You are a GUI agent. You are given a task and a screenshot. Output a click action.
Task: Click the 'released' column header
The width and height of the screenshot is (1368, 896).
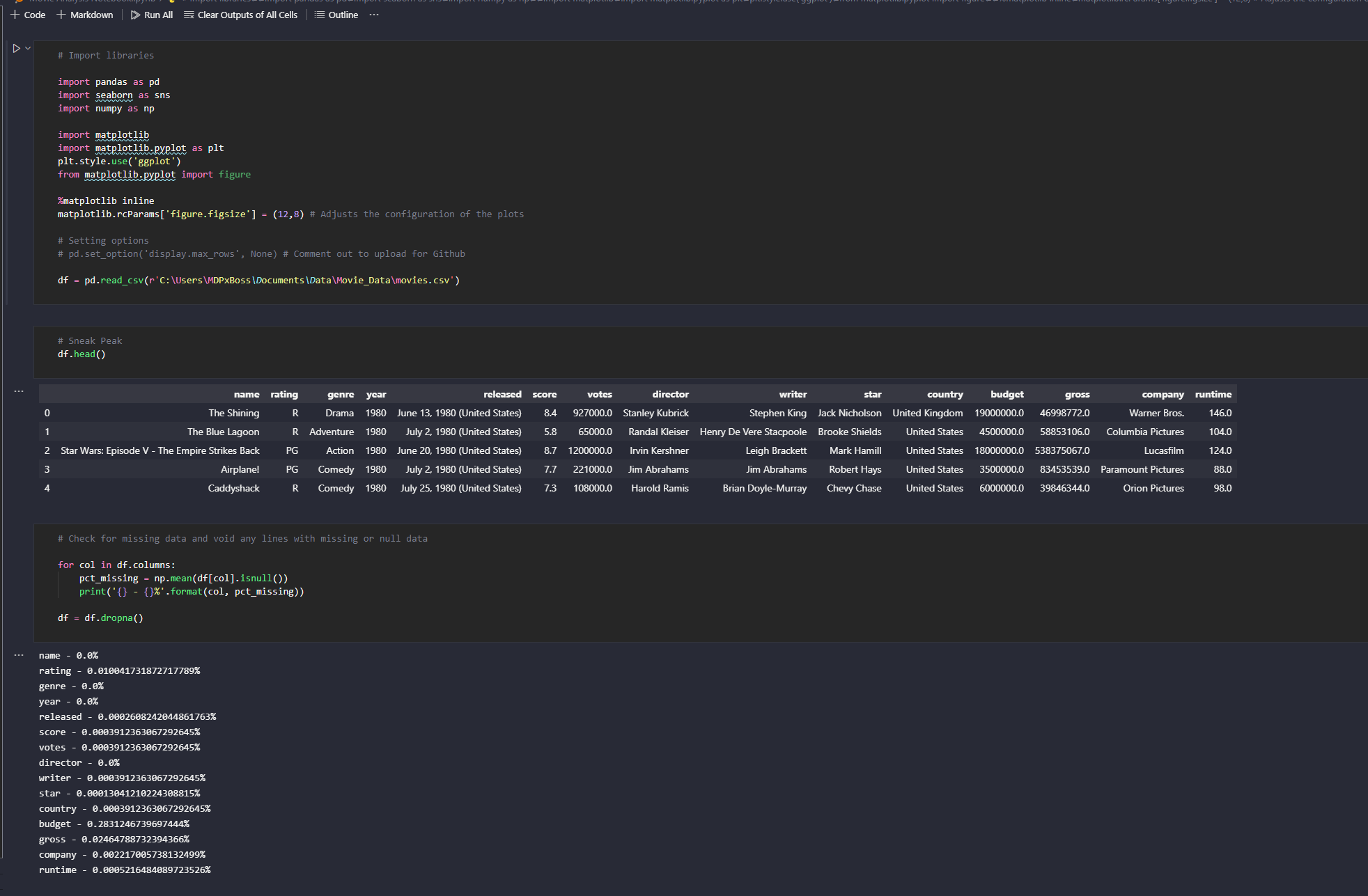(502, 394)
